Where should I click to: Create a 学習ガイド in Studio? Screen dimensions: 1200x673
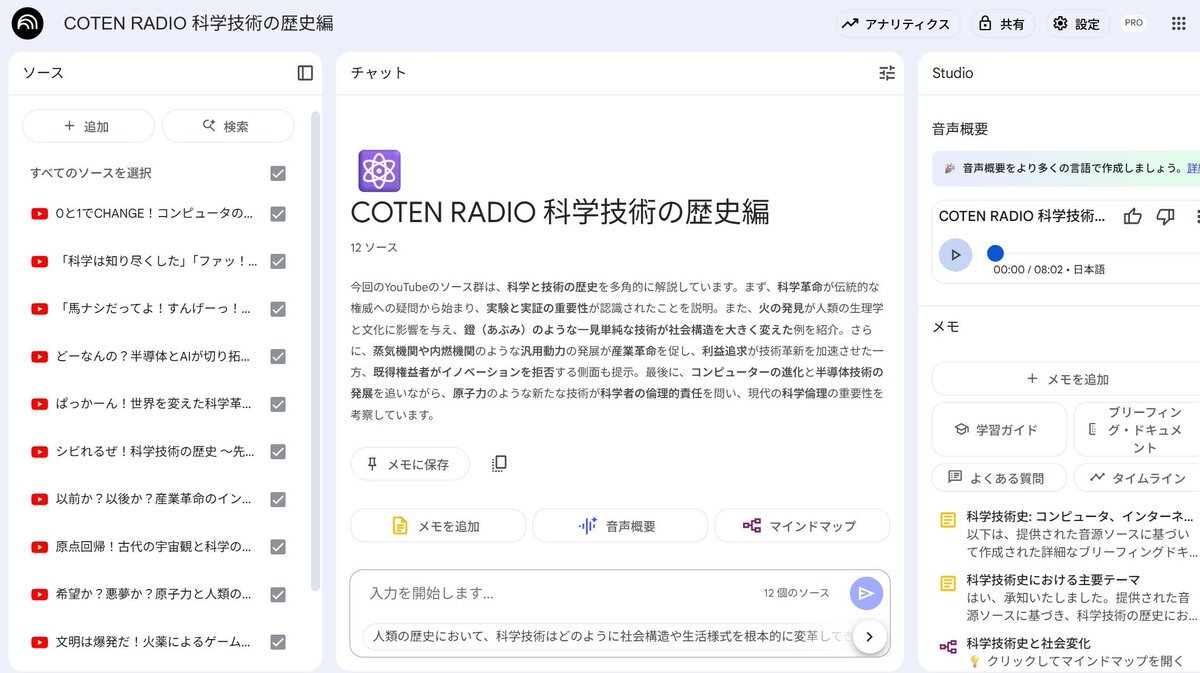[x=997, y=430]
